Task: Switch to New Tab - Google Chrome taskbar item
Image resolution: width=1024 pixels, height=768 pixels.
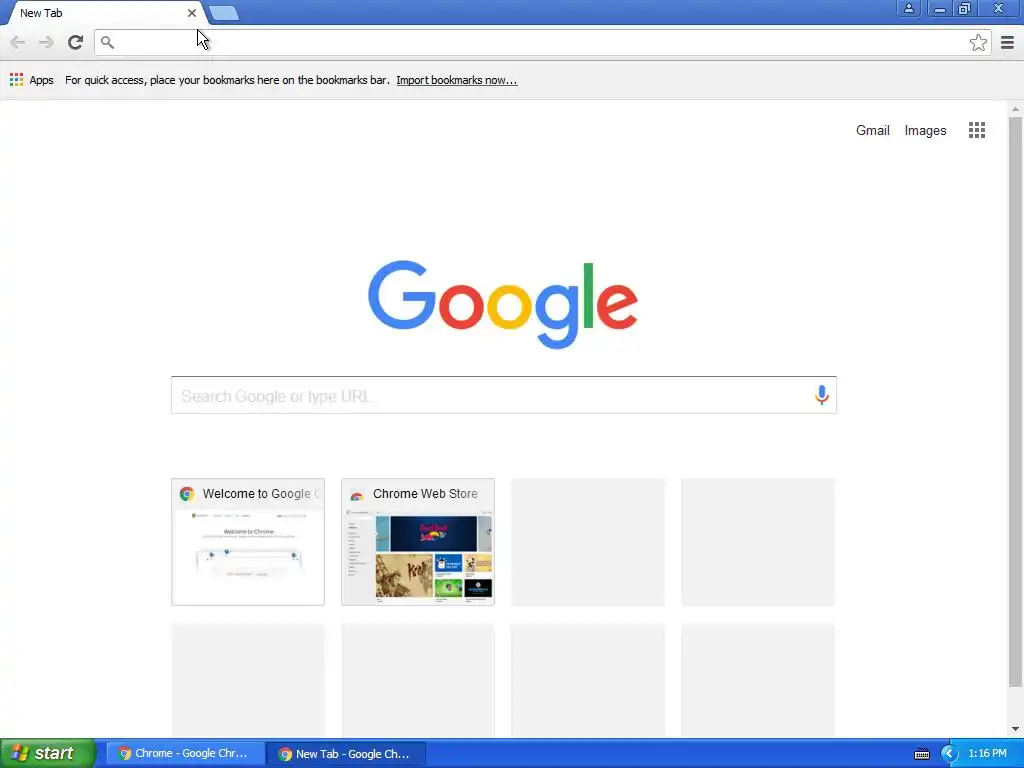Action: (347, 754)
